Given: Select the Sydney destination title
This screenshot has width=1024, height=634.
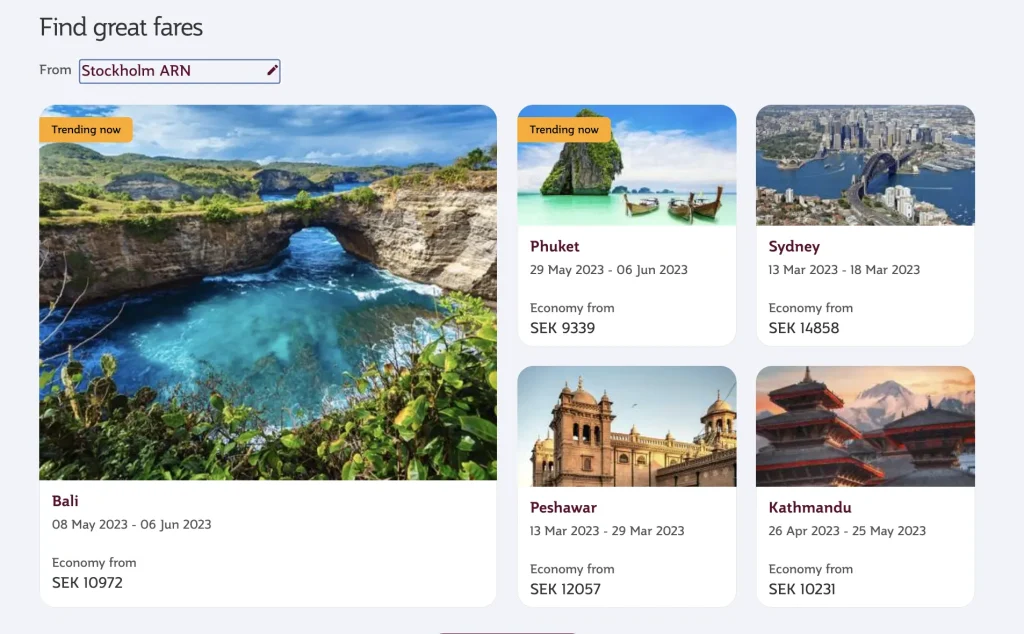Looking at the screenshot, I should pos(794,246).
